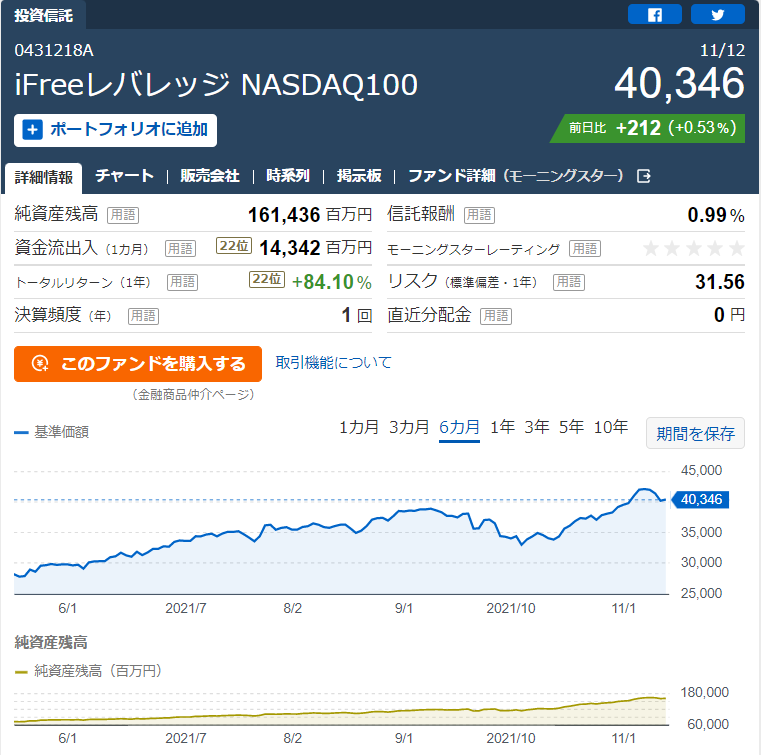Click 用語 icon next to 決算頻度
Image resolution: width=761 pixels, height=755 pixels.
click(143, 316)
